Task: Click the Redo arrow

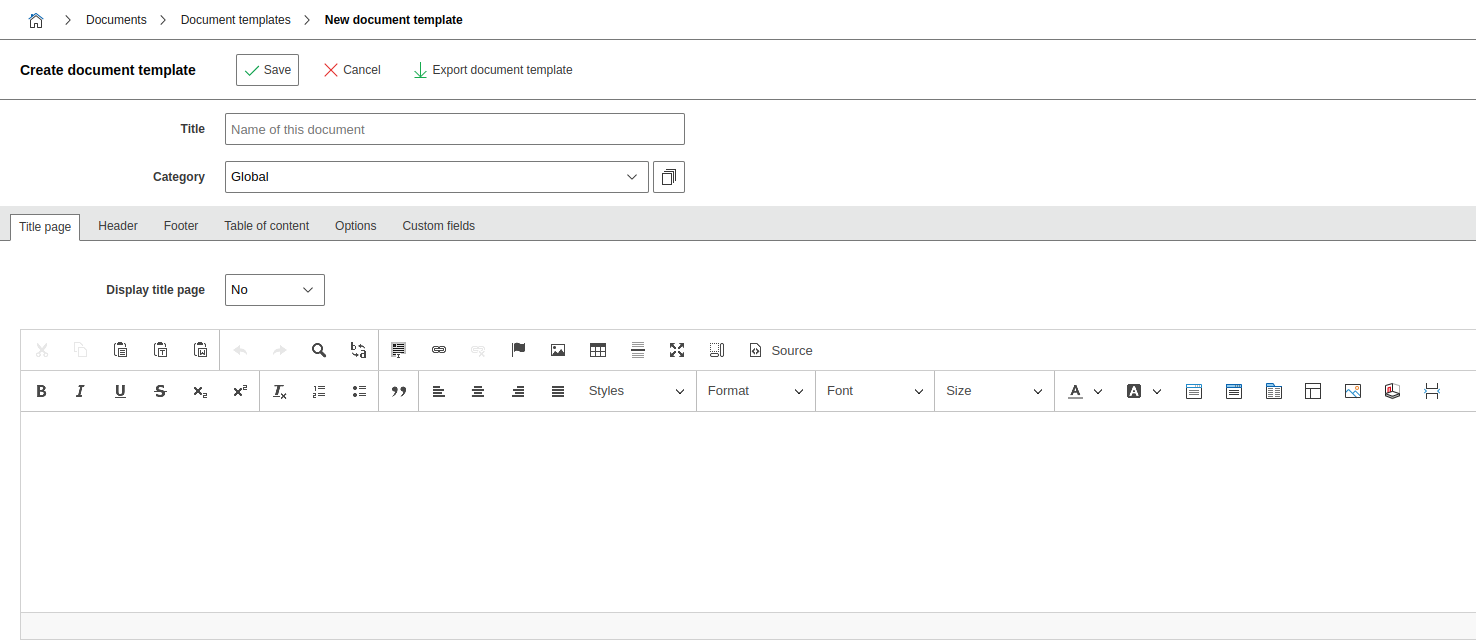Action: tap(280, 350)
